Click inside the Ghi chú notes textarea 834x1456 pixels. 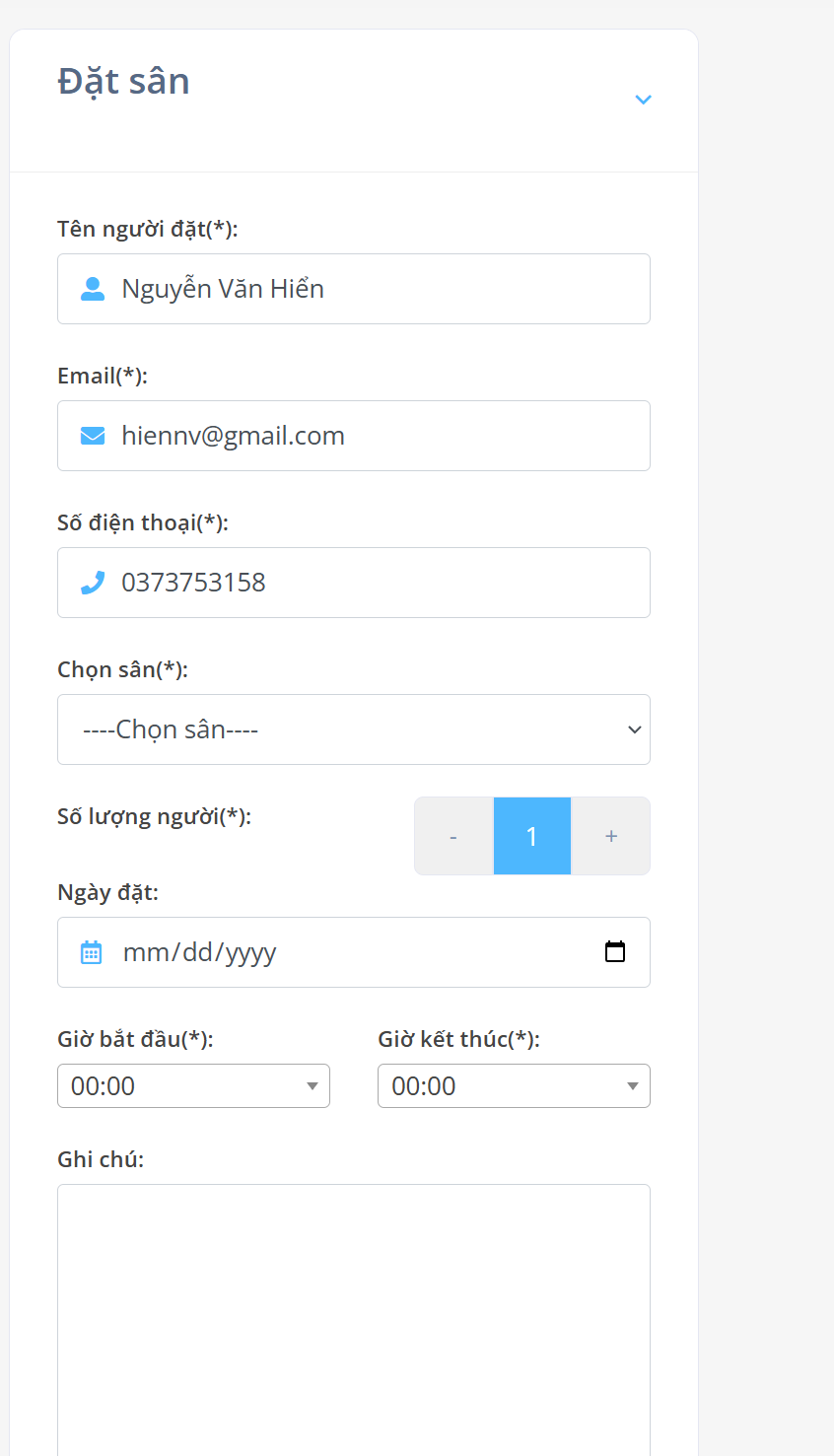click(x=354, y=1320)
